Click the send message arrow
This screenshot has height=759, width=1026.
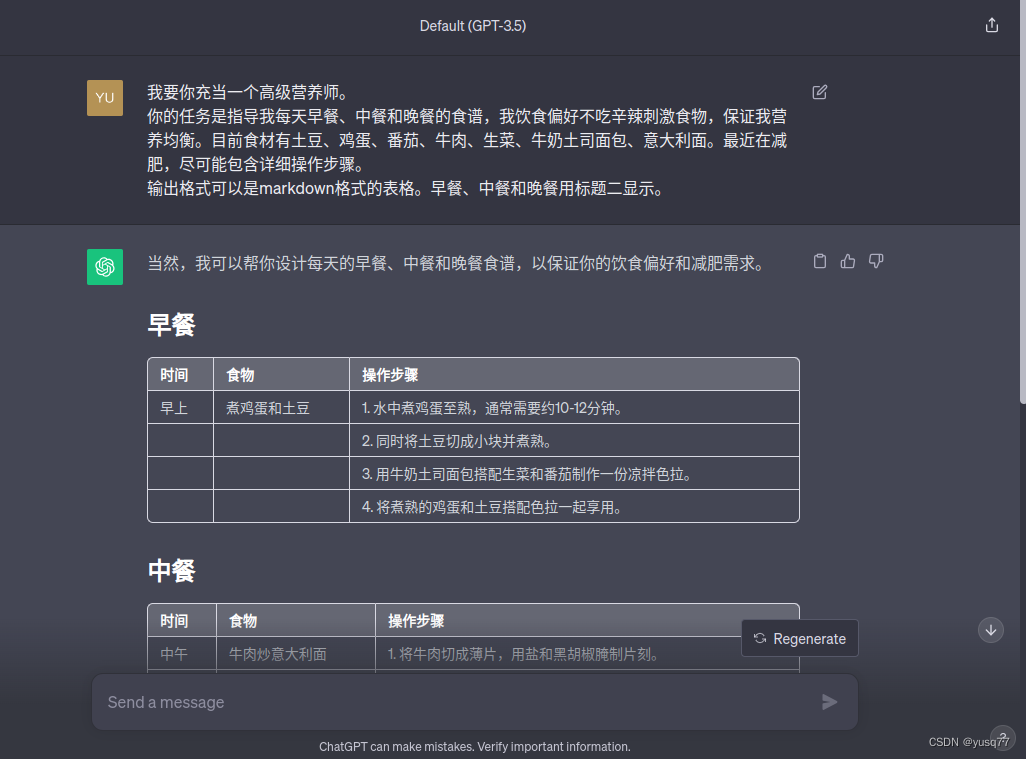(x=829, y=702)
